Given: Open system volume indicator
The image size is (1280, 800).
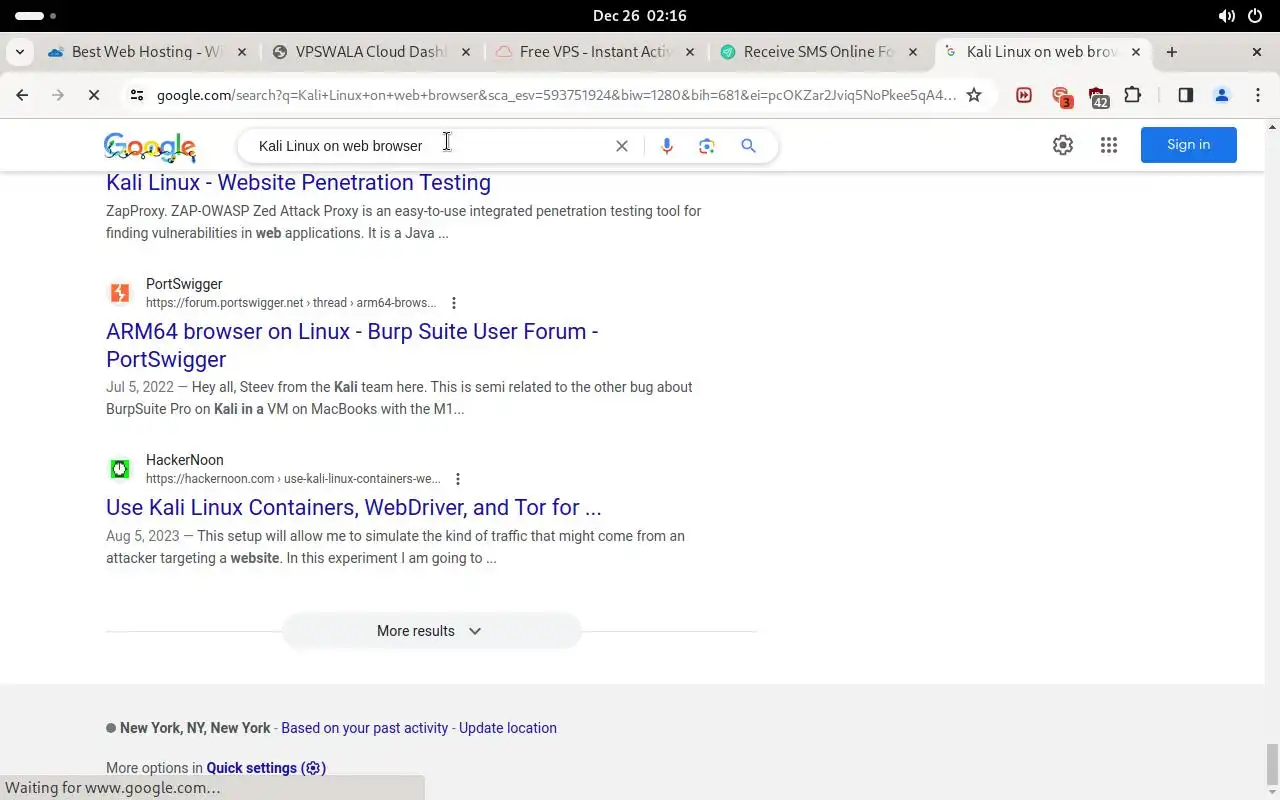Looking at the screenshot, I should (x=1226, y=16).
